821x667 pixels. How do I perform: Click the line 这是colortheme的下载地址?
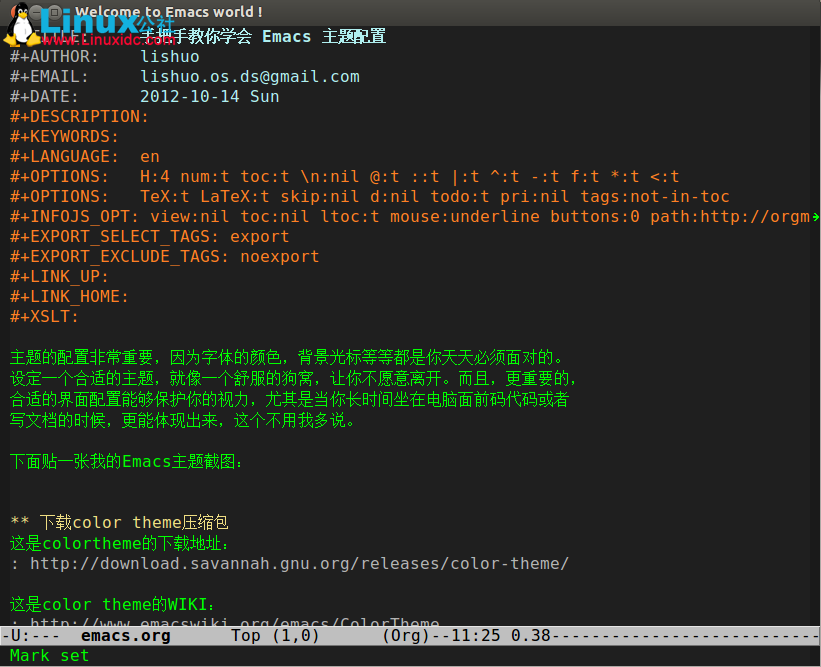(x=119, y=543)
